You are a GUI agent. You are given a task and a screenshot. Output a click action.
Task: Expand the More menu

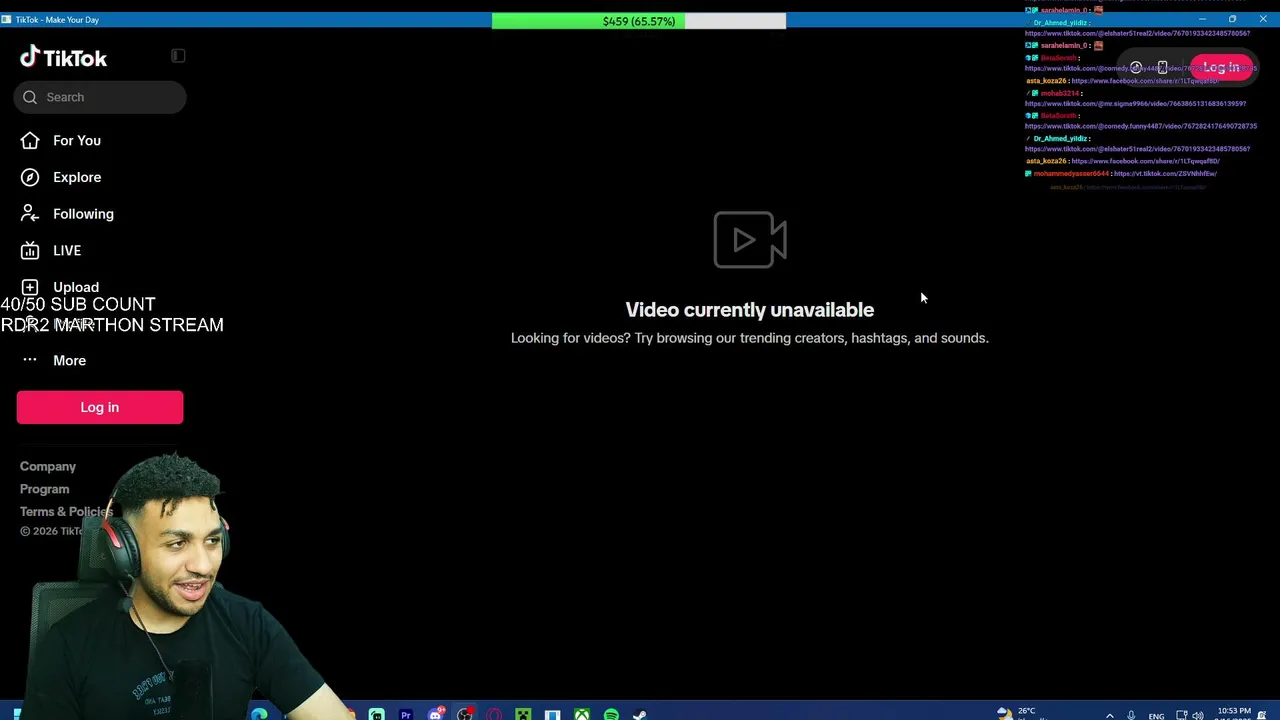click(69, 360)
